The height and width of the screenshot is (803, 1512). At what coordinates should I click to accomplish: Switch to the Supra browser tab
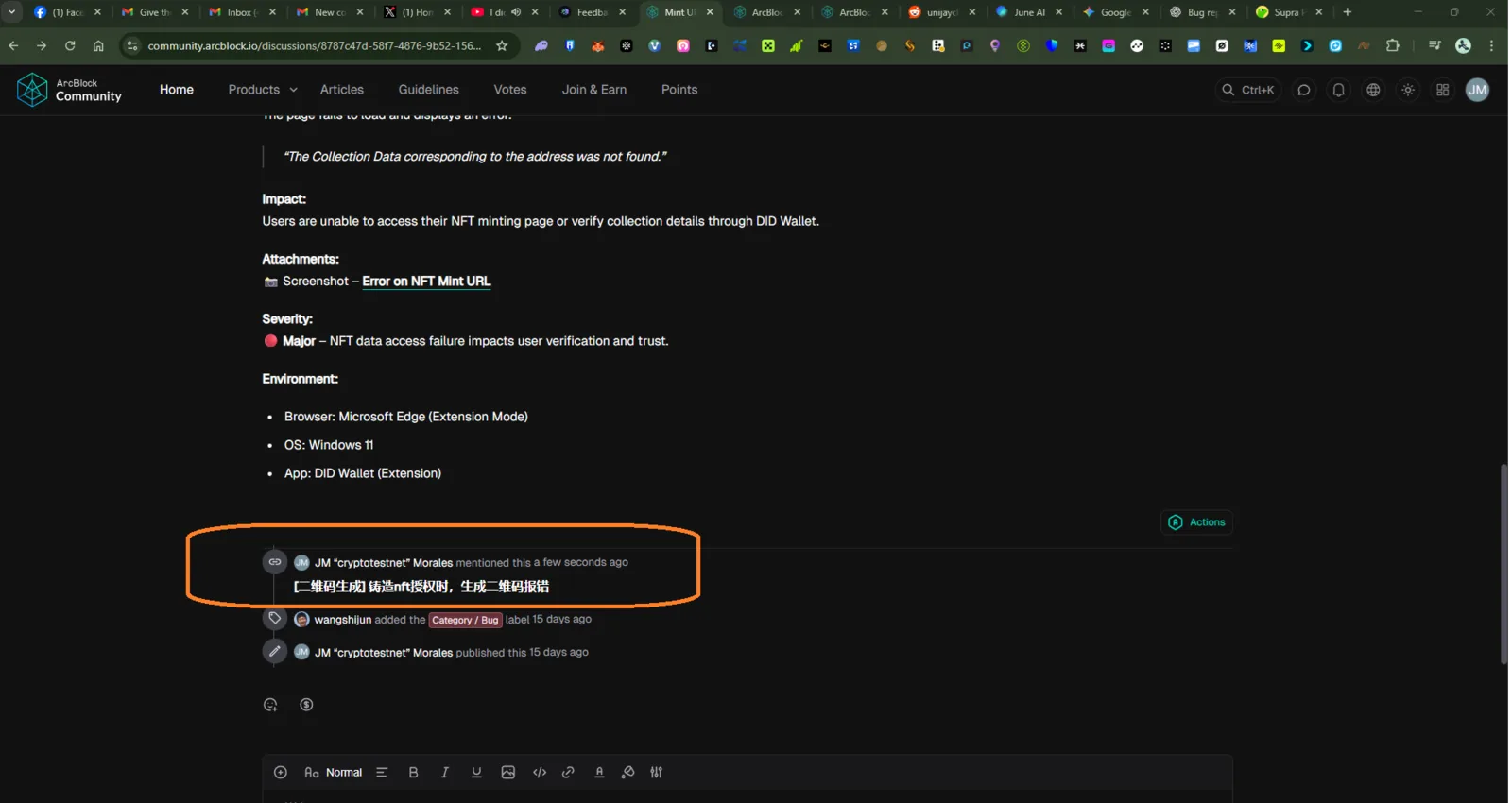click(1289, 12)
